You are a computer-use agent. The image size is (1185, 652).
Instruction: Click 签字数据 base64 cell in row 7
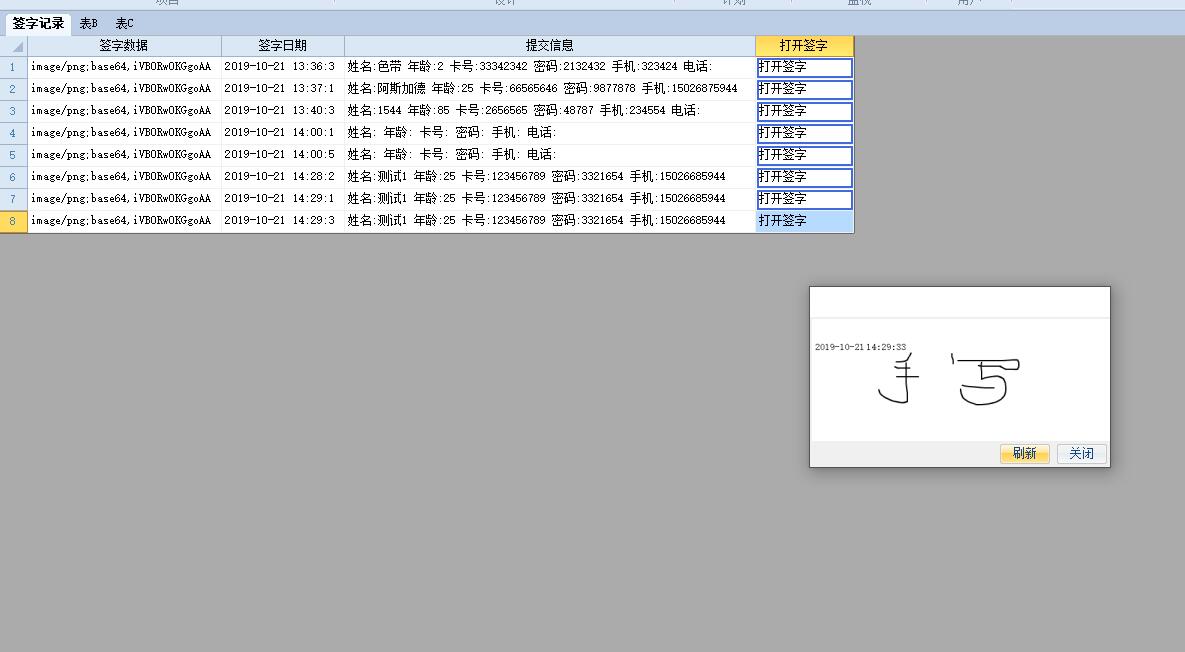pos(124,199)
